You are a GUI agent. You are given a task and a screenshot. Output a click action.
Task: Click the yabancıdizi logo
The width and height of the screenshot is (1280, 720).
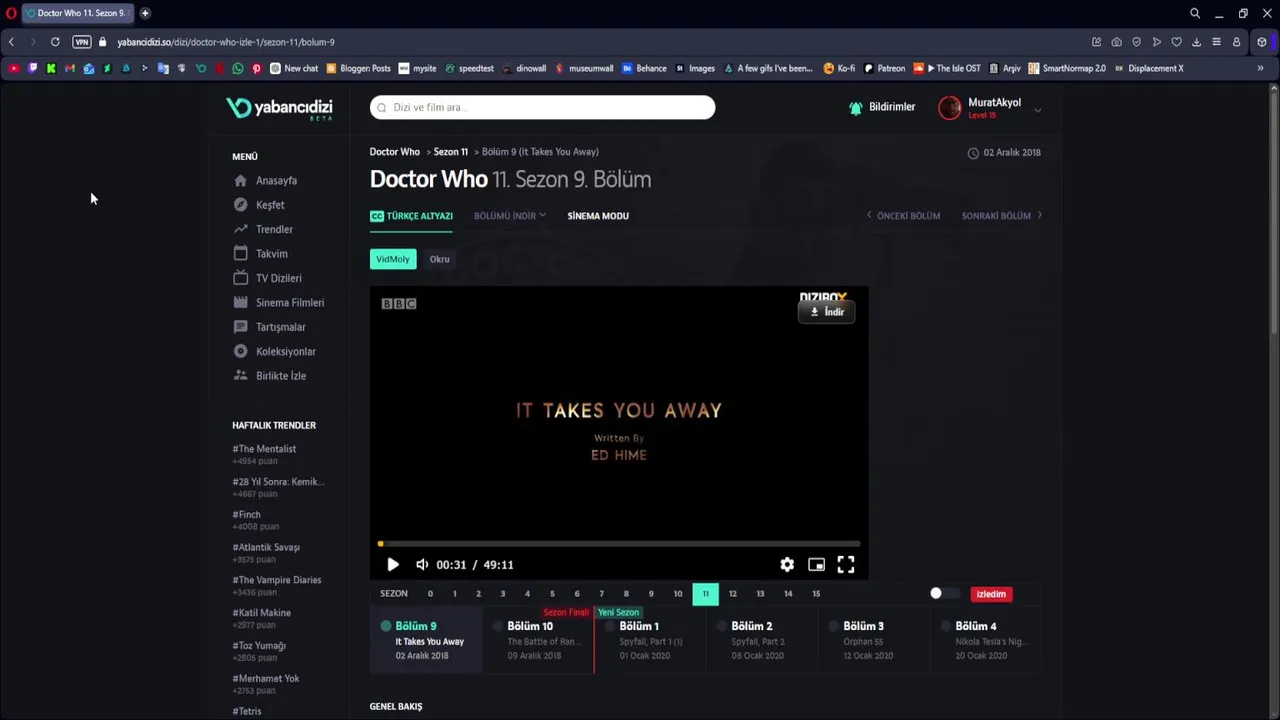pyautogui.click(x=279, y=109)
